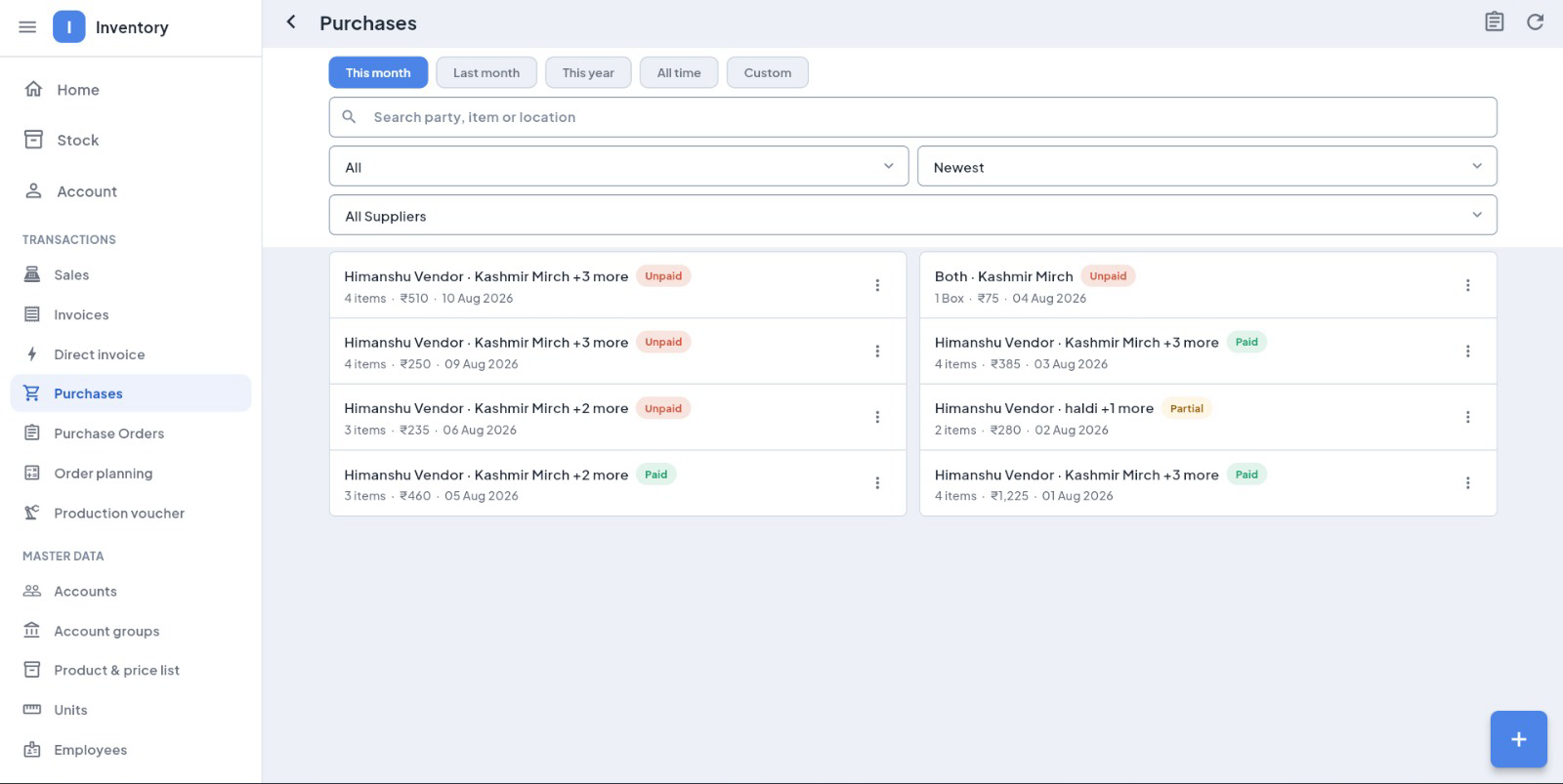Expand the All Suppliers dropdown
The image size is (1563, 784).
[912, 216]
